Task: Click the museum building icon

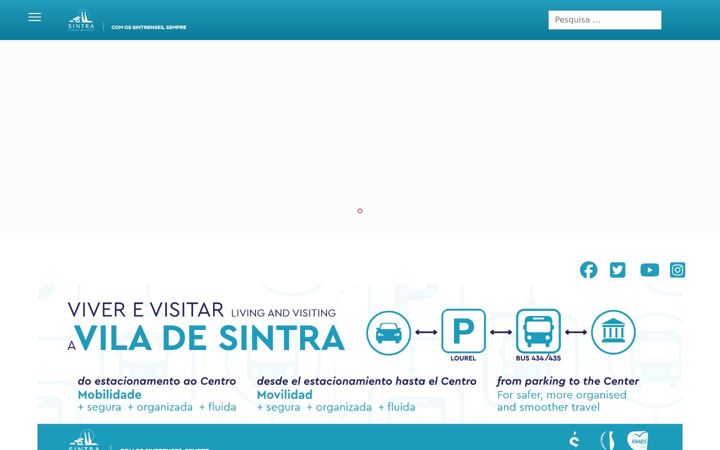Action: (x=613, y=332)
